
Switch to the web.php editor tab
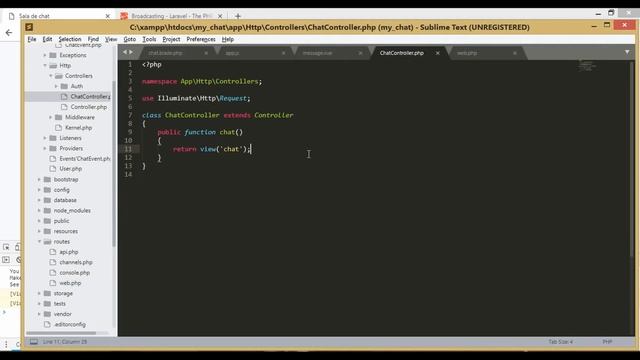467,53
